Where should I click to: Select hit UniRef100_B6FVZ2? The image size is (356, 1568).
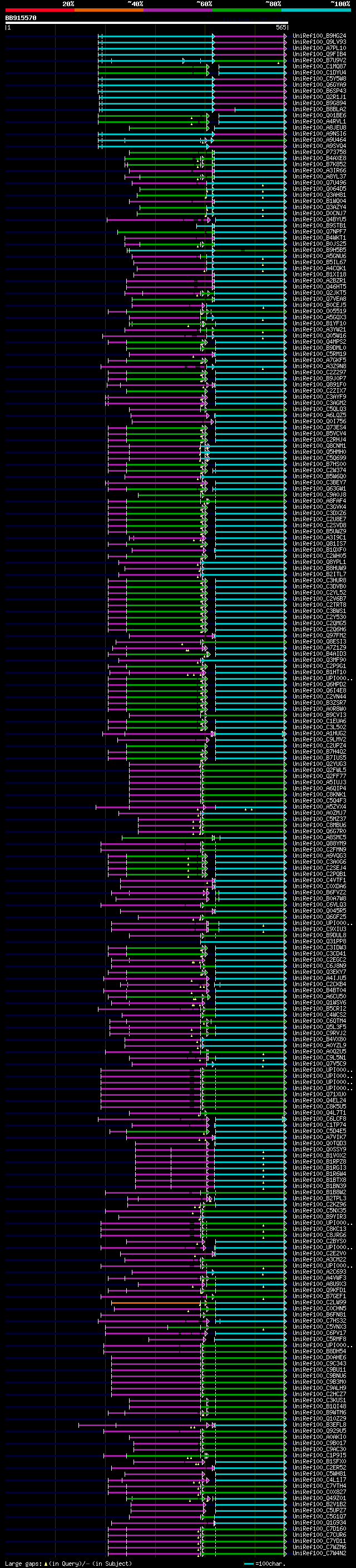[319, 892]
